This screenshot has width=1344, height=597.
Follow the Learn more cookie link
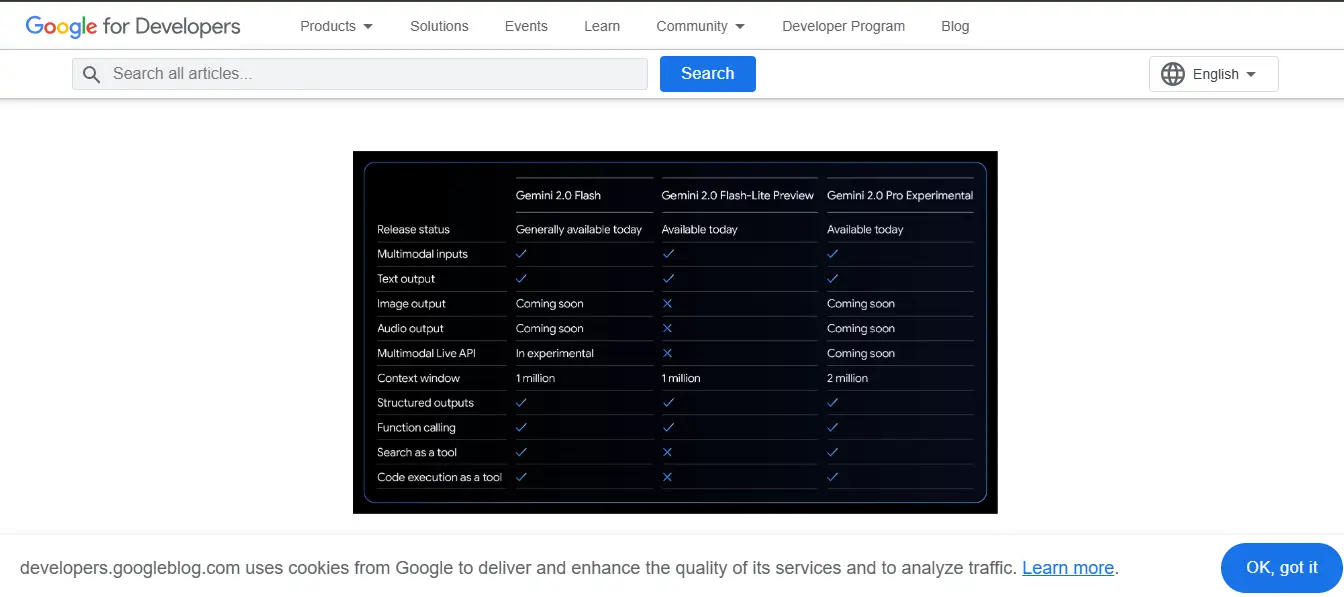pos(1068,568)
